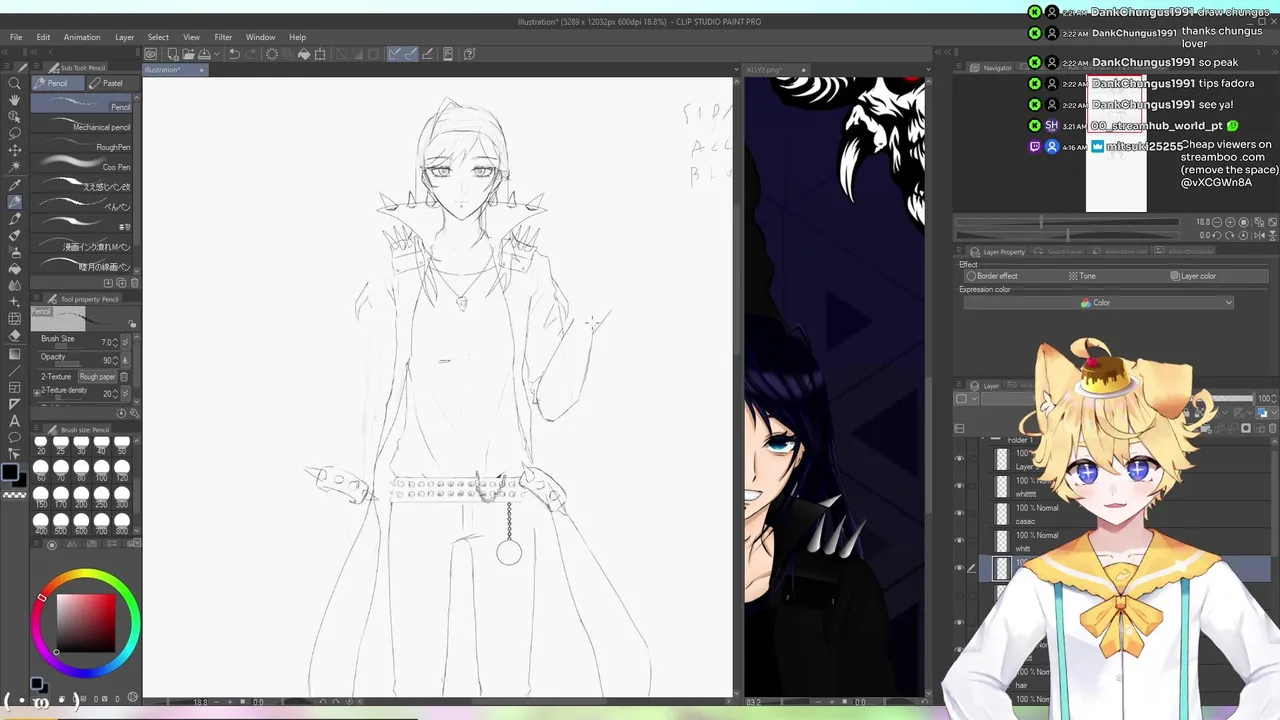This screenshot has width=1280, height=720.
Task: Select the Gradient tool
Action: click(14, 354)
